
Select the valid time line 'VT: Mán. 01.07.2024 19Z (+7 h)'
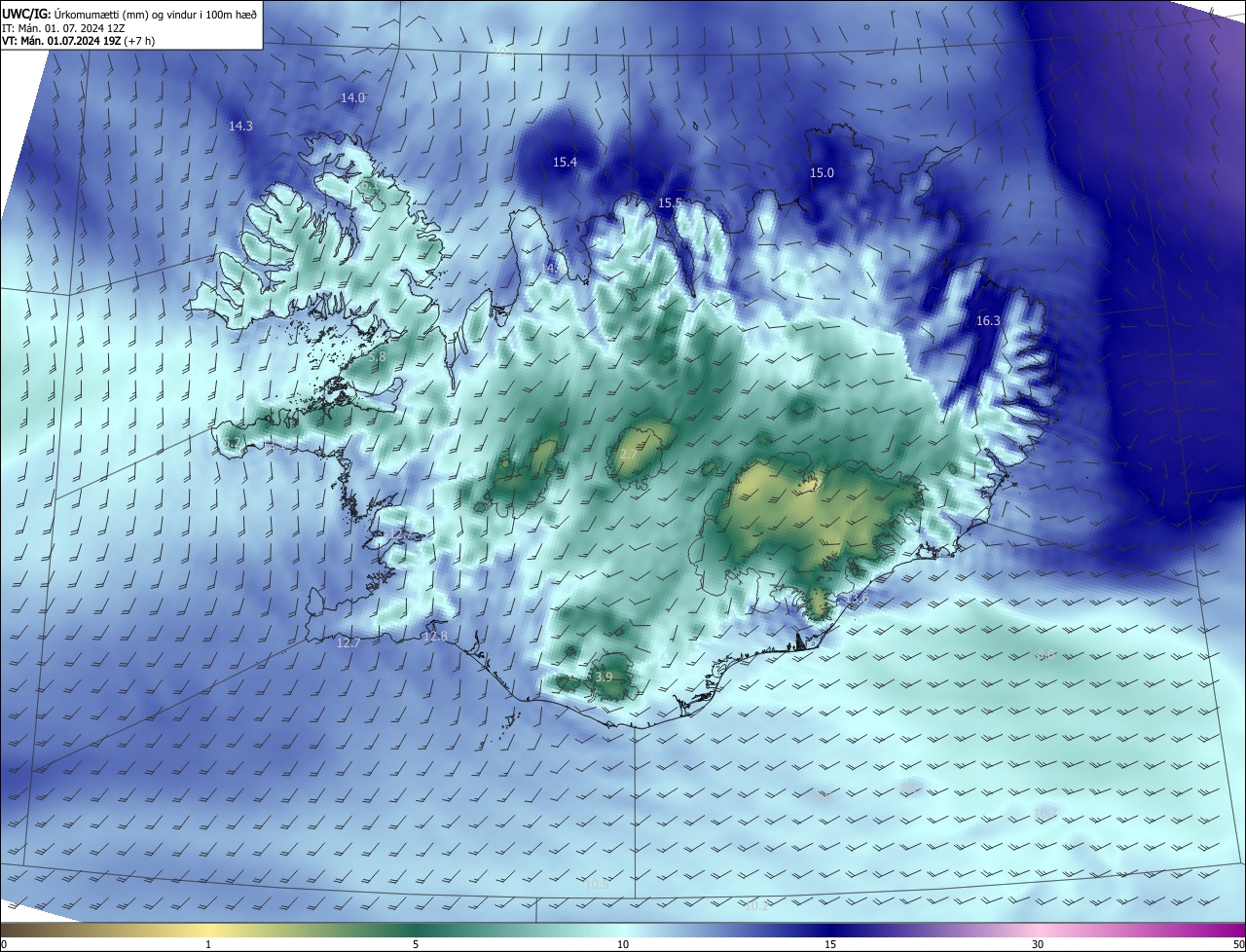point(79,42)
